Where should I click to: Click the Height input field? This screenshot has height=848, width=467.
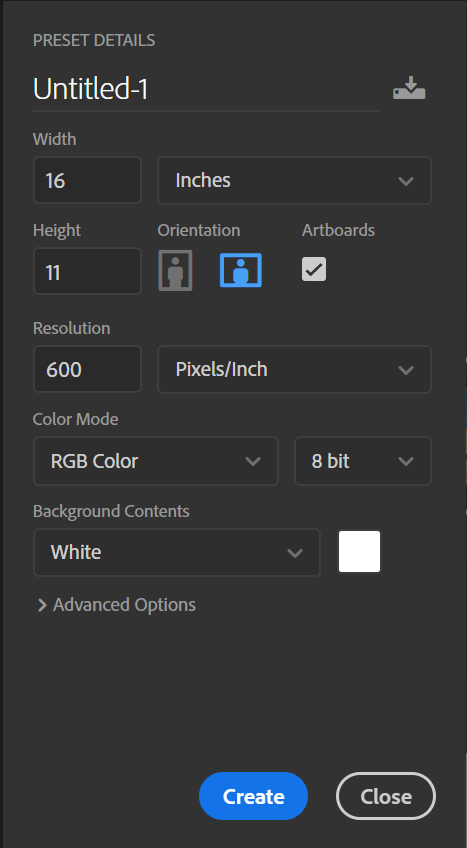click(x=88, y=271)
